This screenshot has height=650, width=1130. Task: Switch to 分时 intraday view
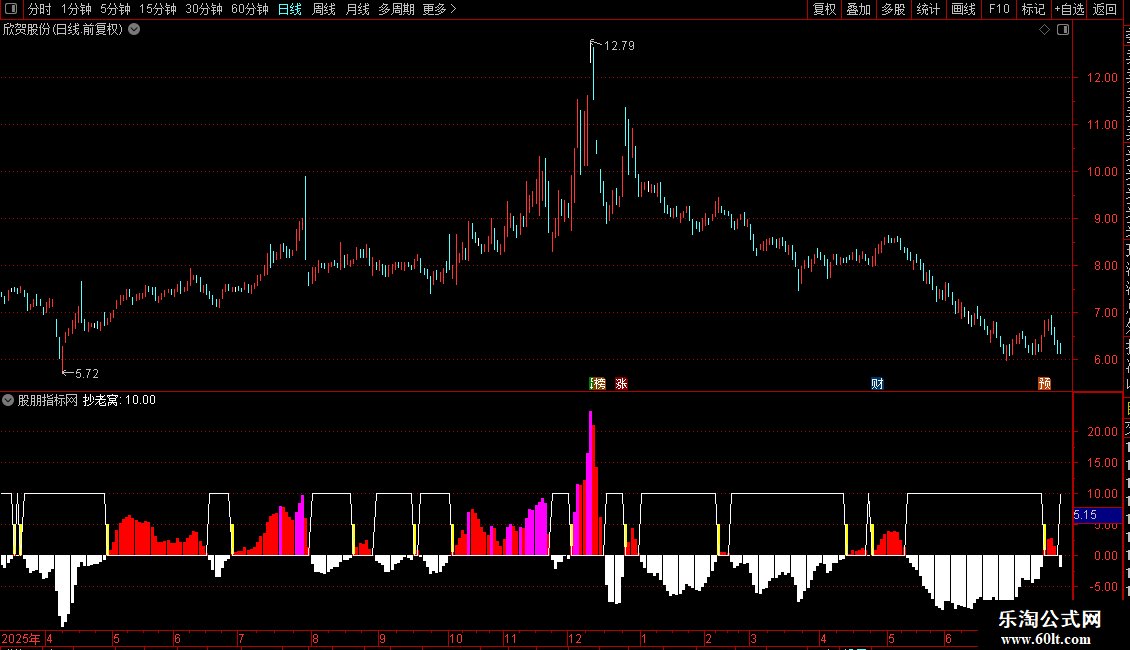click(40, 9)
